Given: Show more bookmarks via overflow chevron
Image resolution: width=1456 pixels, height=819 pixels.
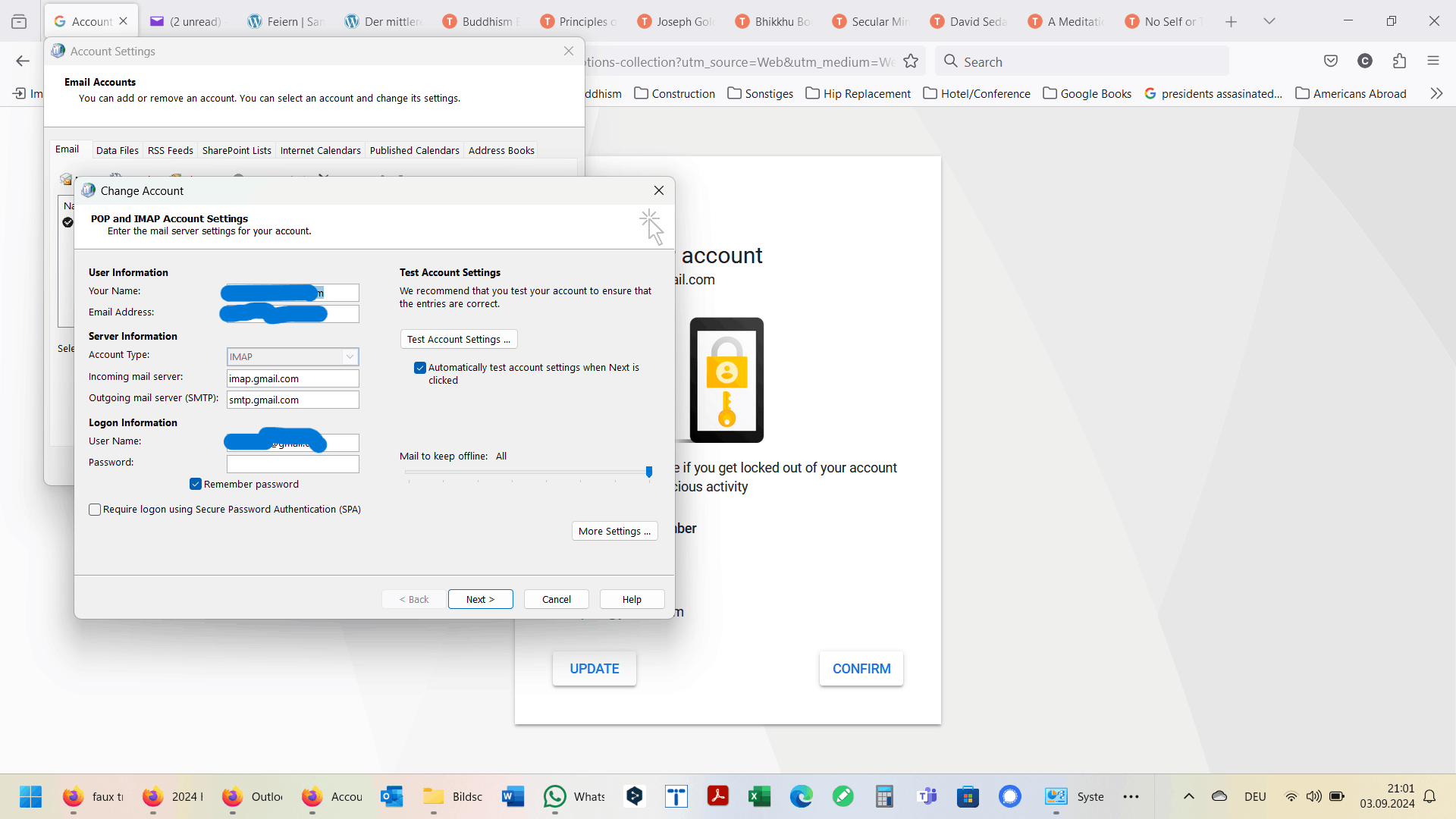Looking at the screenshot, I should click(1436, 93).
